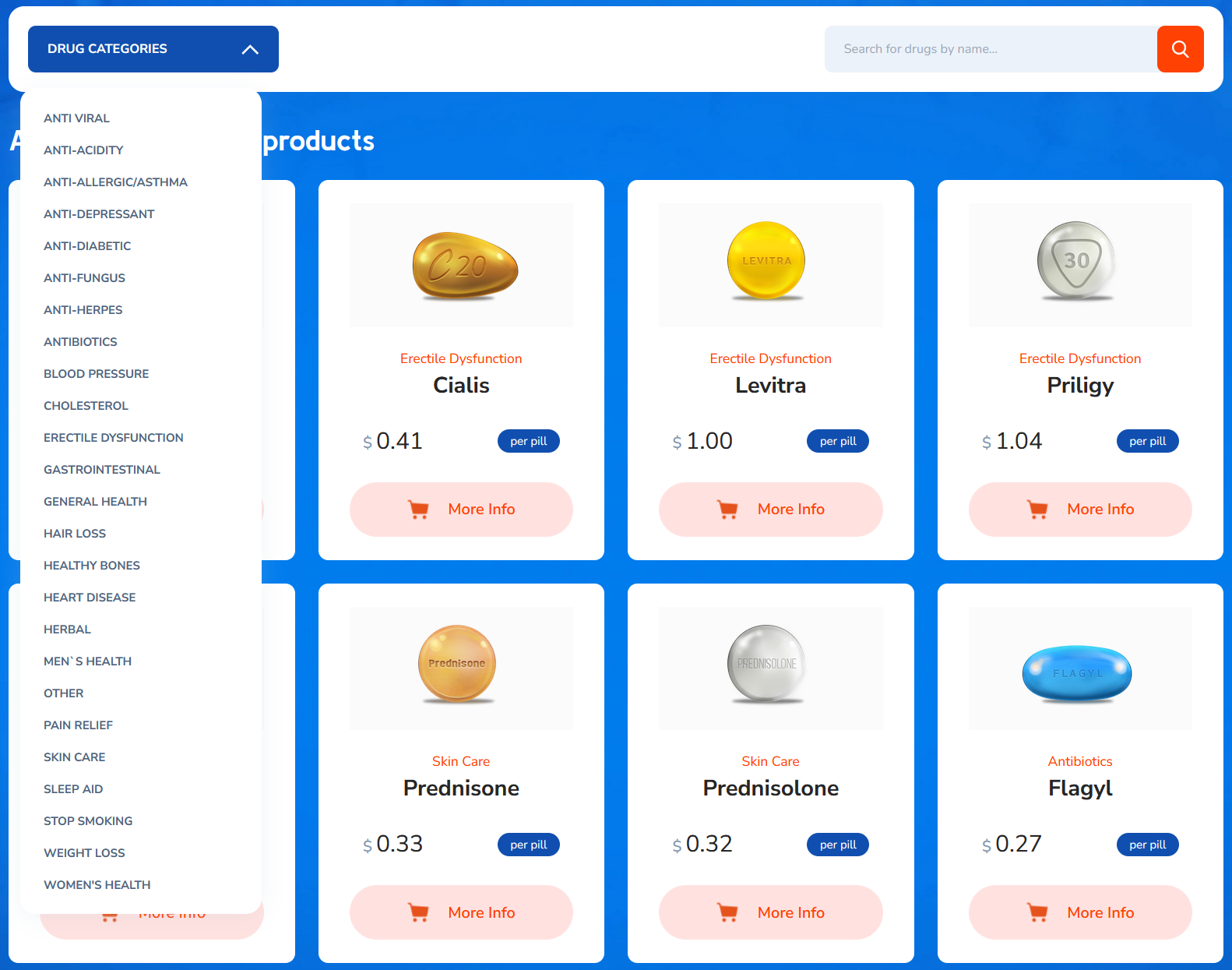Select Anti-Fungus category
1232x970 pixels.
pyautogui.click(x=84, y=278)
